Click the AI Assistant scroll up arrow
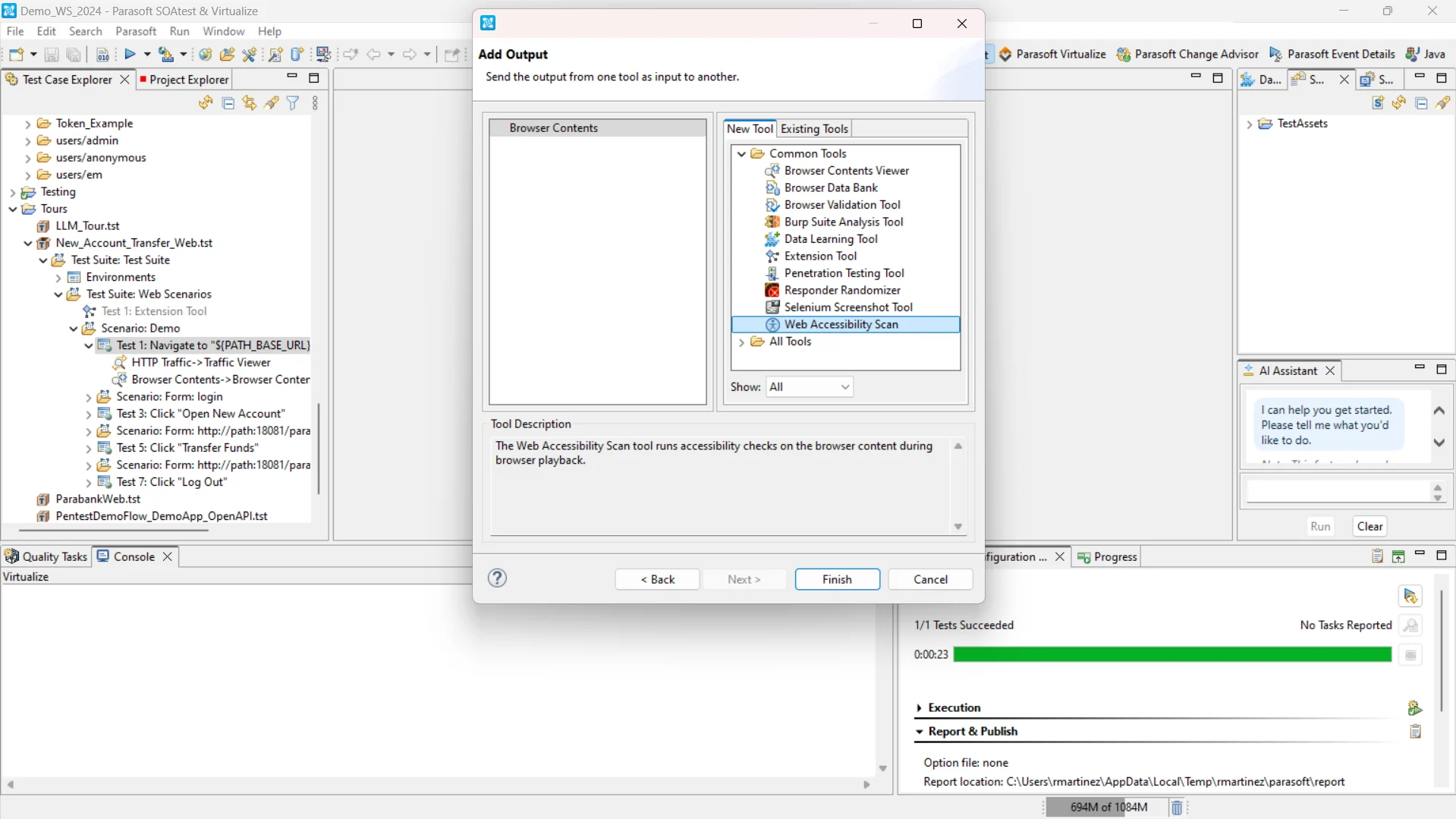This screenshot has height=819, width=1456. click(x=1439, y=411)
